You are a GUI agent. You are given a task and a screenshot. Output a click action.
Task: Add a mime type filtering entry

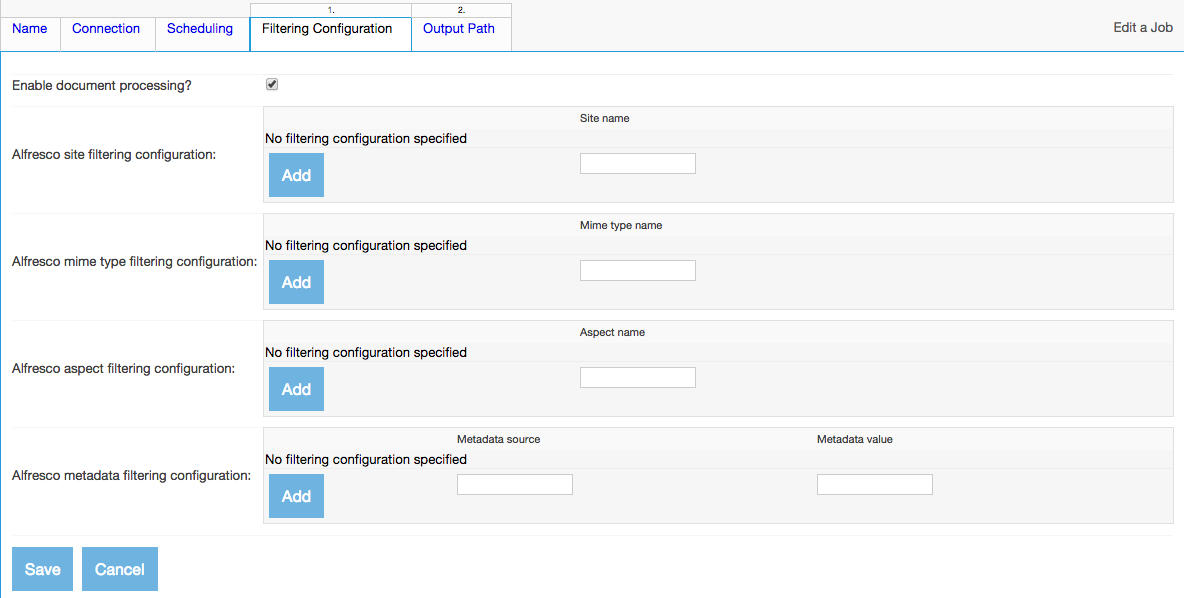pos(295,282)
